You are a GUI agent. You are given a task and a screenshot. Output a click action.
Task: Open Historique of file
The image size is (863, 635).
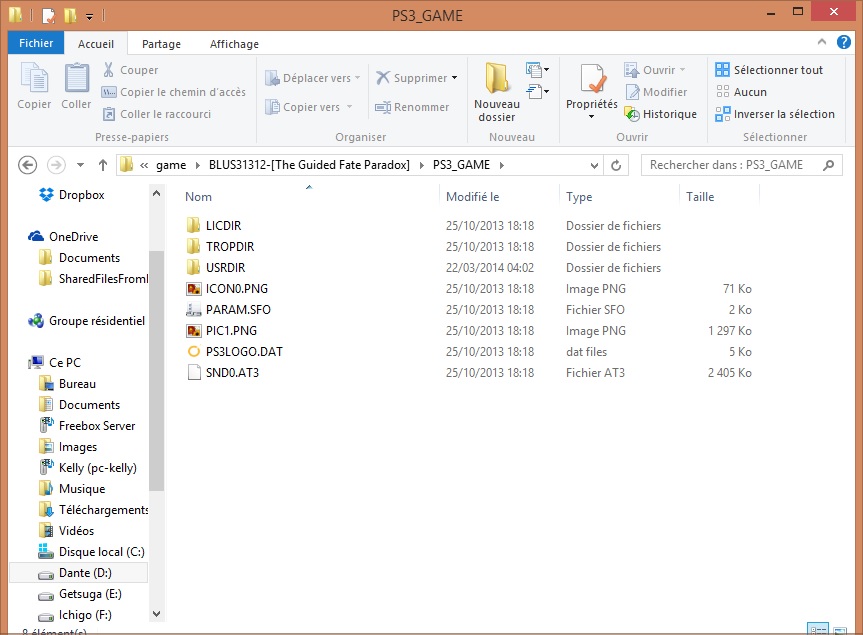[x=660, y=114]
